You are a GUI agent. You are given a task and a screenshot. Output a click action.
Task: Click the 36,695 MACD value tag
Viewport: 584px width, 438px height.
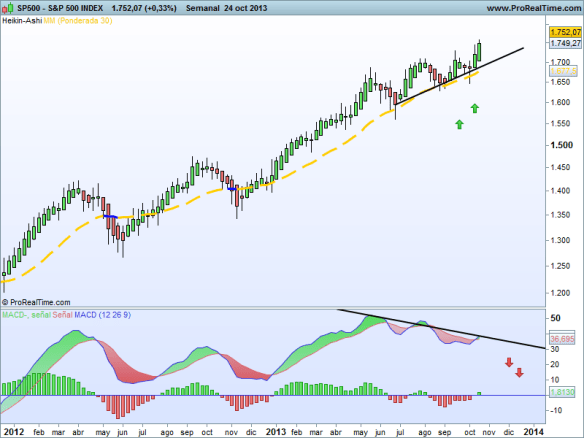[562, 339]
